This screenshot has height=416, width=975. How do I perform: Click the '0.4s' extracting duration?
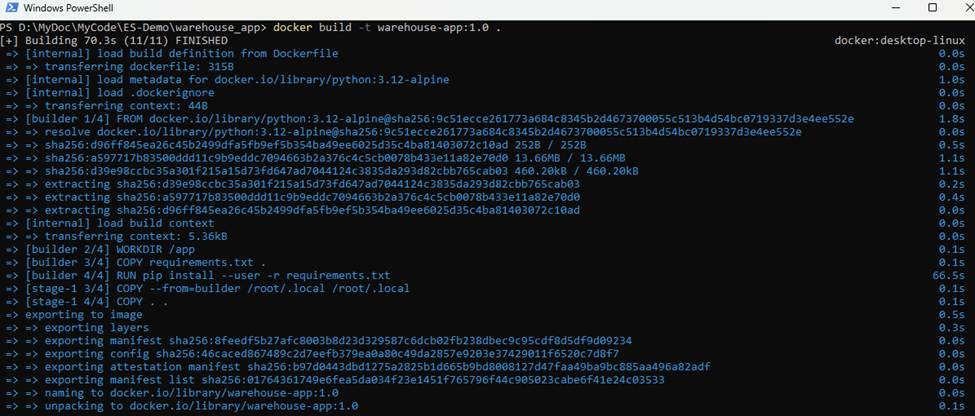click(953, 197)
